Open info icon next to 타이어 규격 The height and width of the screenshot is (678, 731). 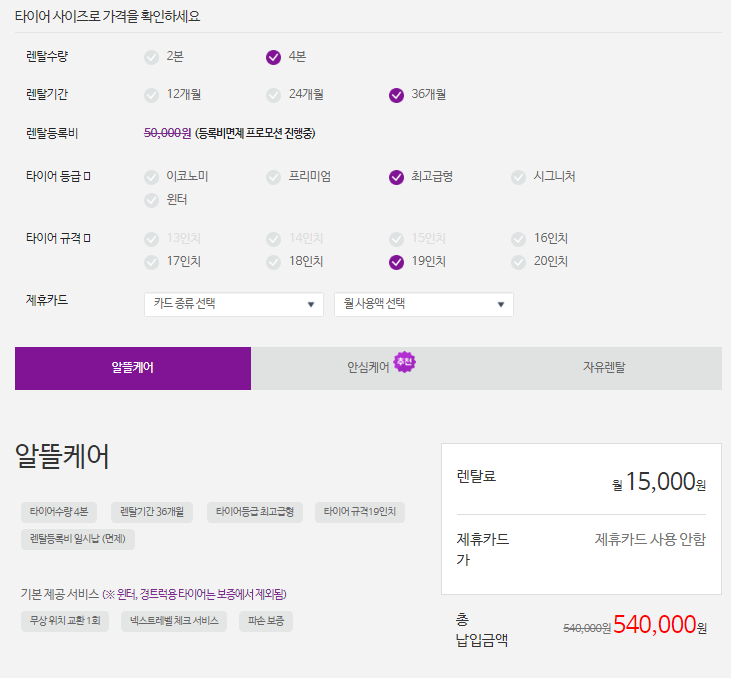coord(87,238)
